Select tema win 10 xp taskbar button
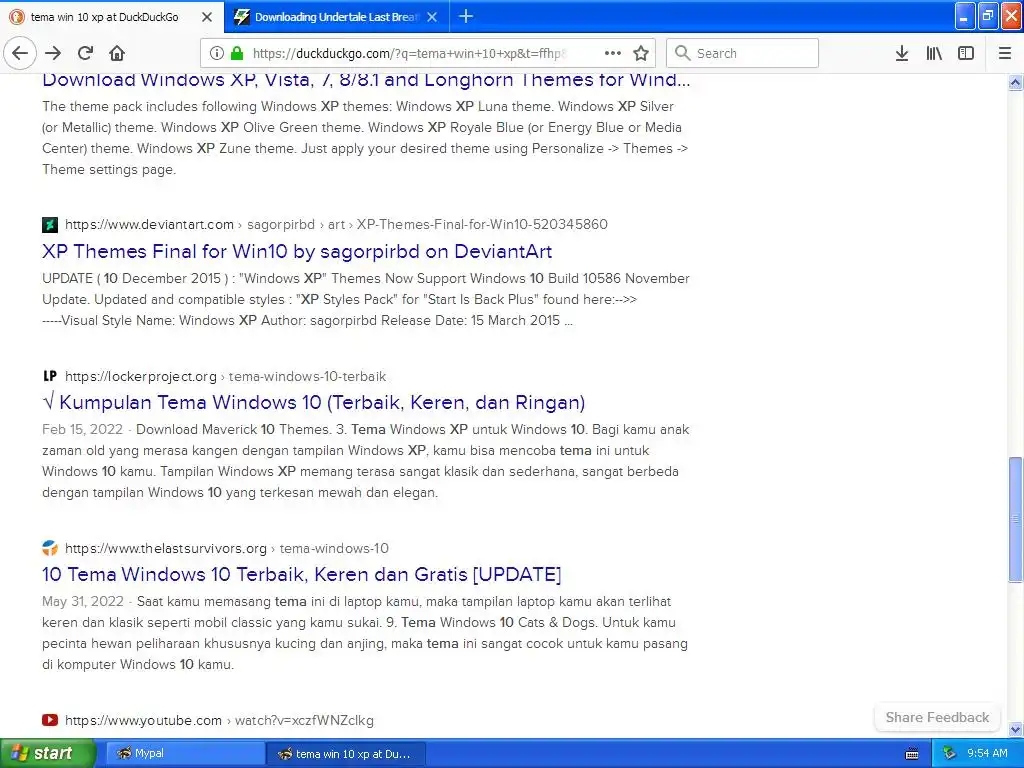The image size is (1024, 768). [x=347, y=754]
